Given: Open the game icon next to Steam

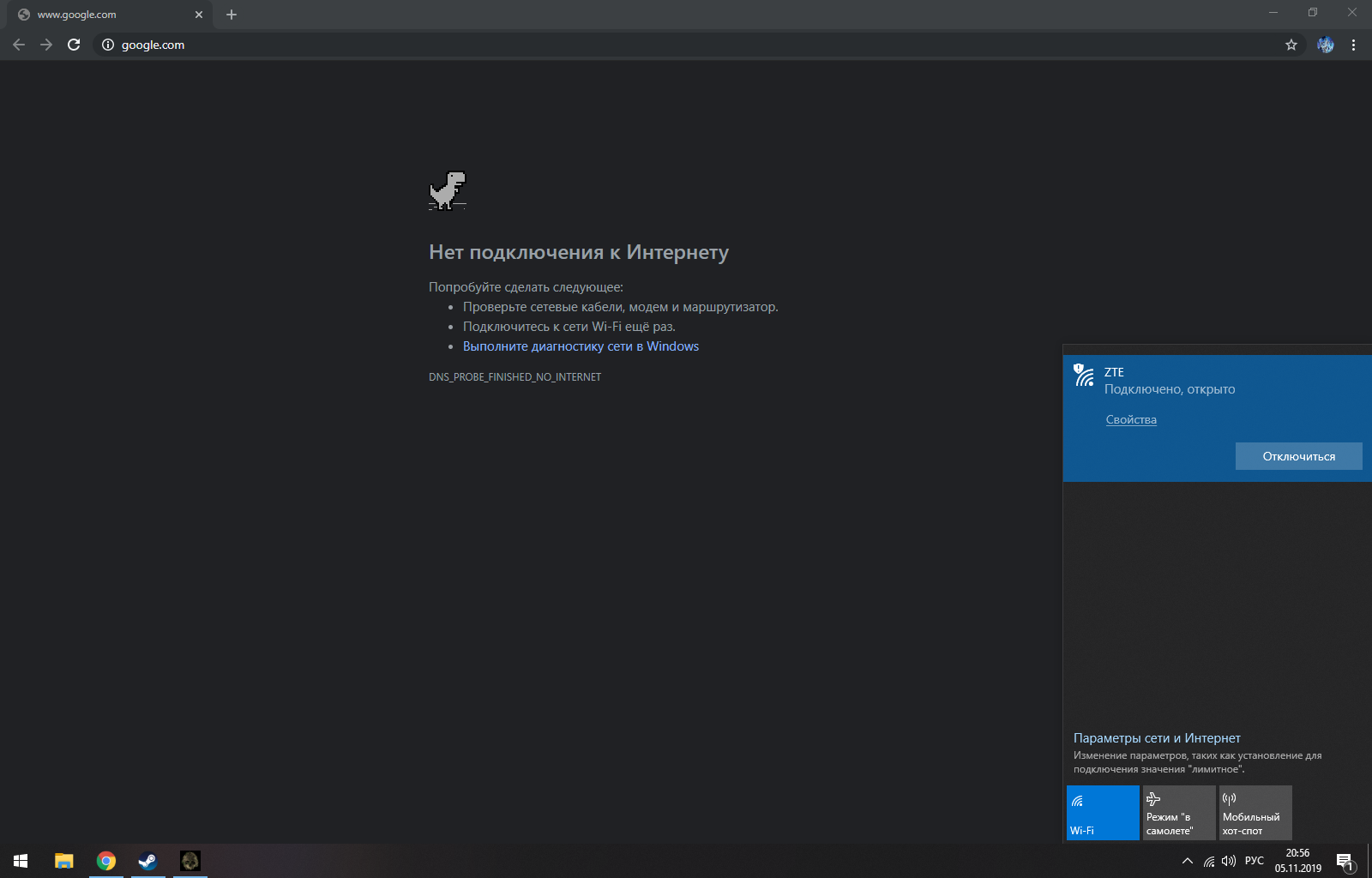Looking at the screenshot, I should 190,861.
